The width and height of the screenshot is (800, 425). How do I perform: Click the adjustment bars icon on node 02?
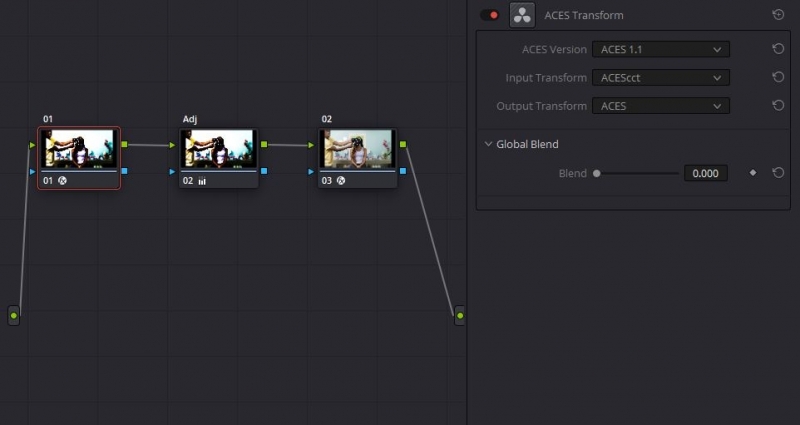point(202,181)
